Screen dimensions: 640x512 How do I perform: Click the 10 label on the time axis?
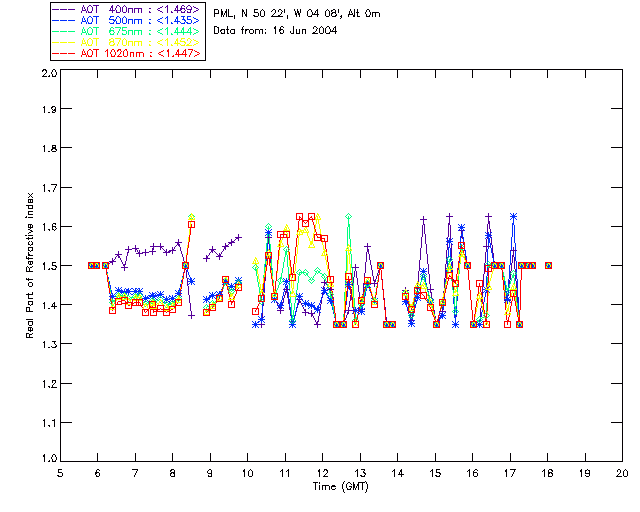click(x=247, y=473)
